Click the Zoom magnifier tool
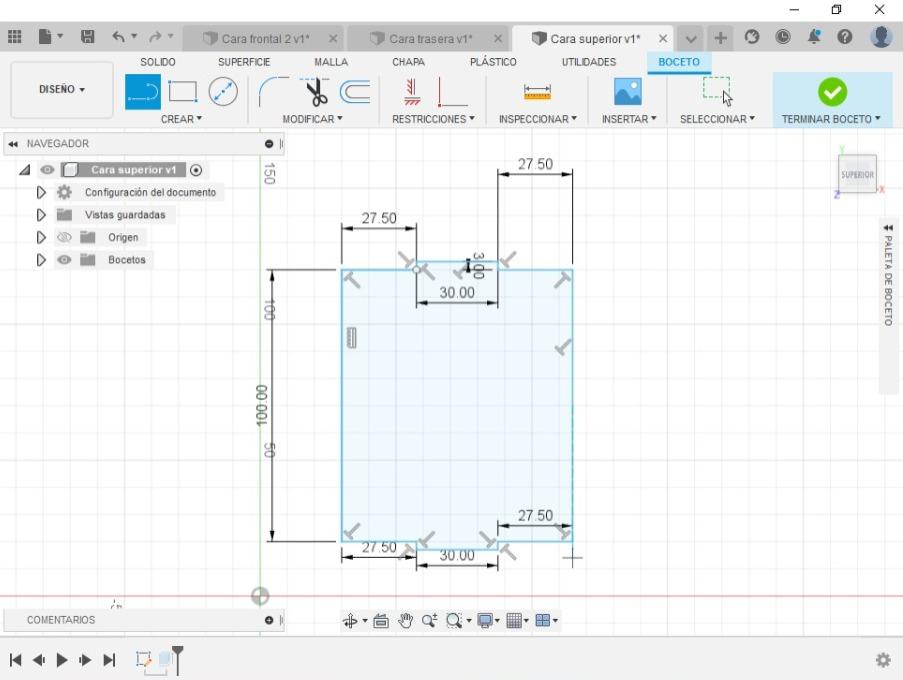This screenshot has width=903, height=680. 430,621
